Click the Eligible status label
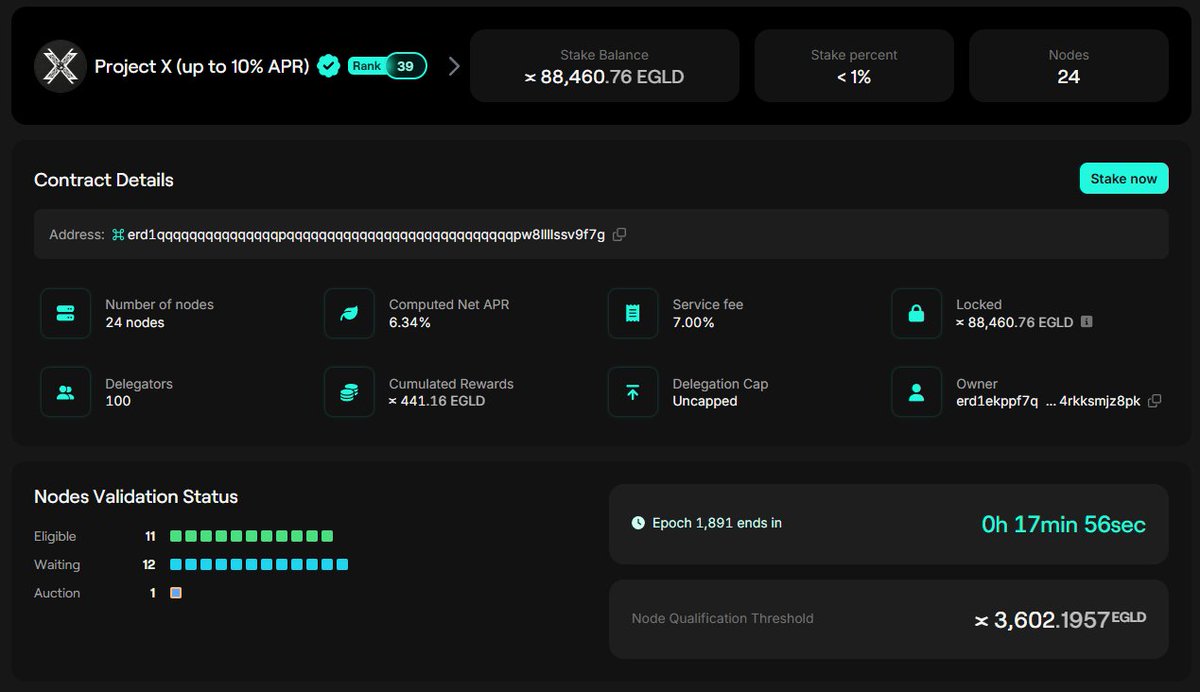The width and height of the screenshot is (1200, 692). (55, 536)
